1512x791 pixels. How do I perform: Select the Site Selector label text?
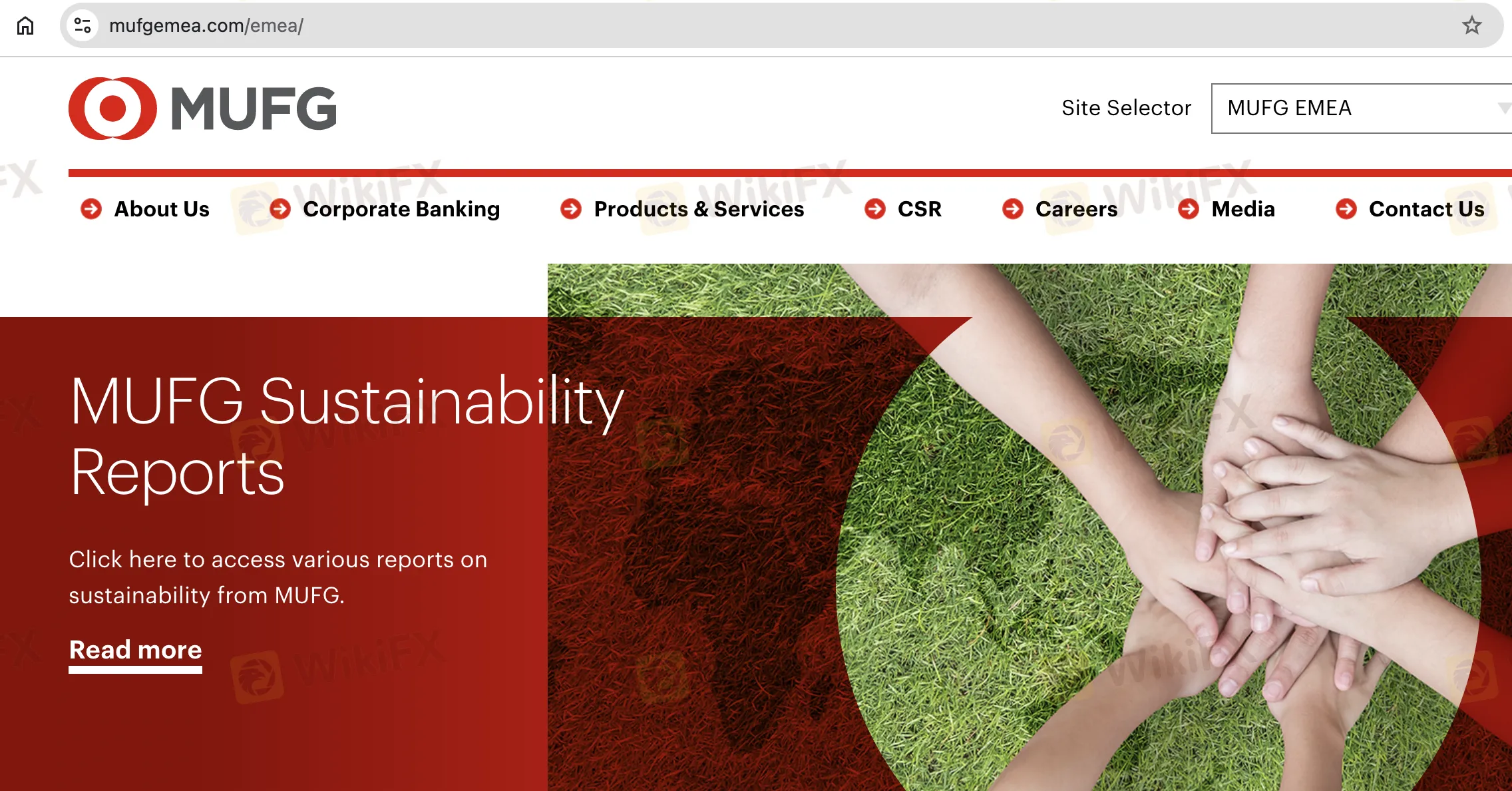1127,108
